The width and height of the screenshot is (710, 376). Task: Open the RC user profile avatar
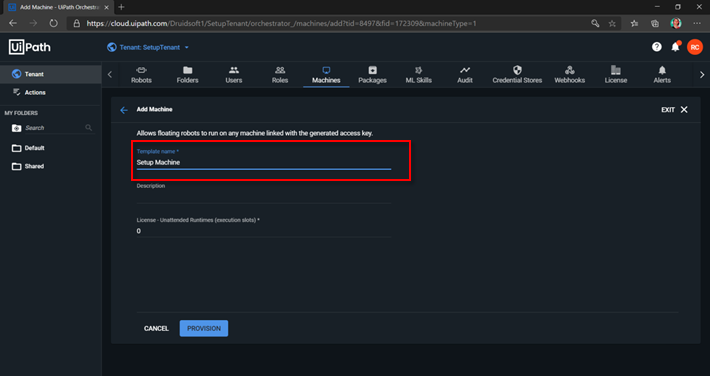point(695,47)
